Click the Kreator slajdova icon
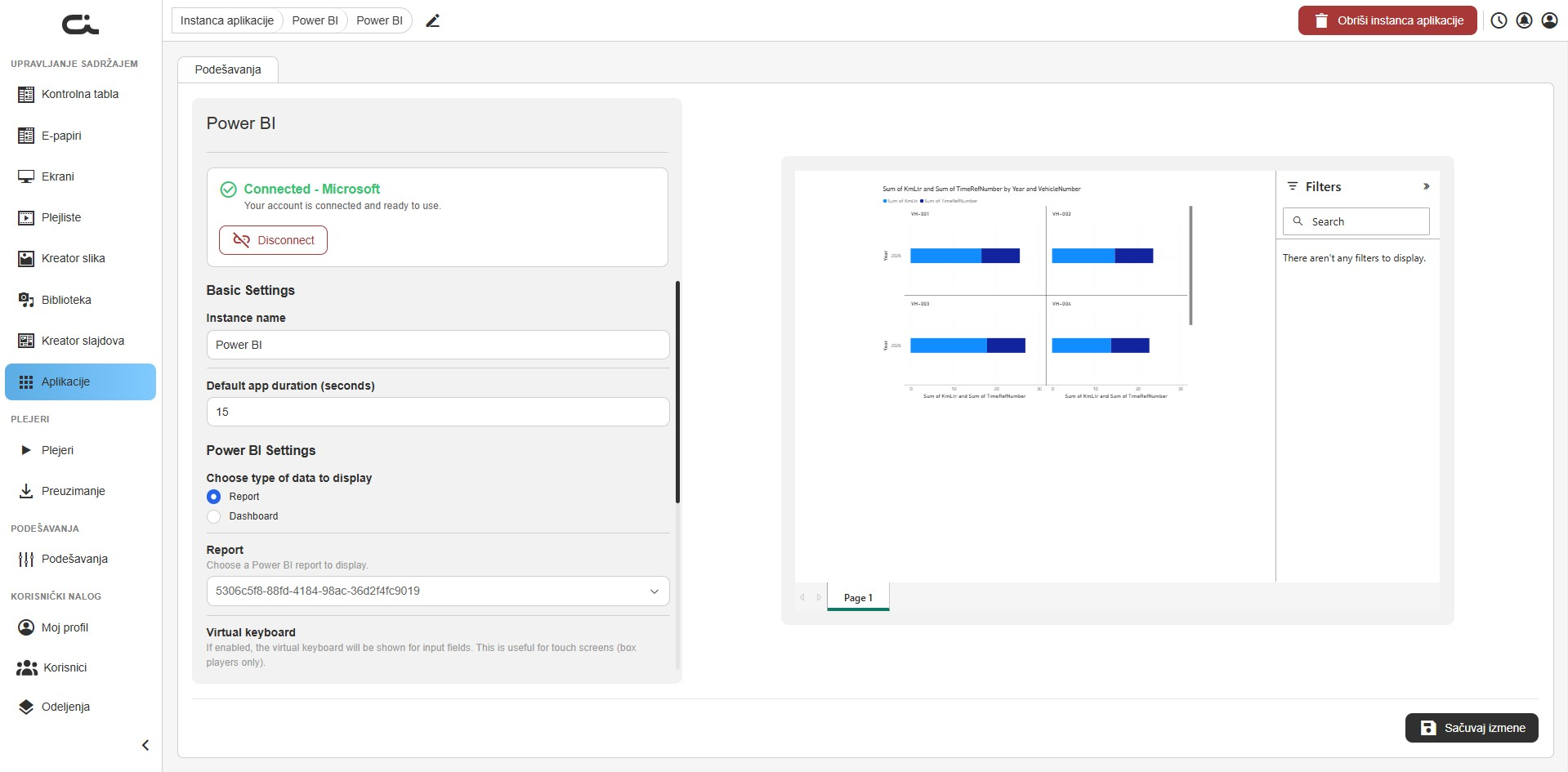 pos(26,341)
